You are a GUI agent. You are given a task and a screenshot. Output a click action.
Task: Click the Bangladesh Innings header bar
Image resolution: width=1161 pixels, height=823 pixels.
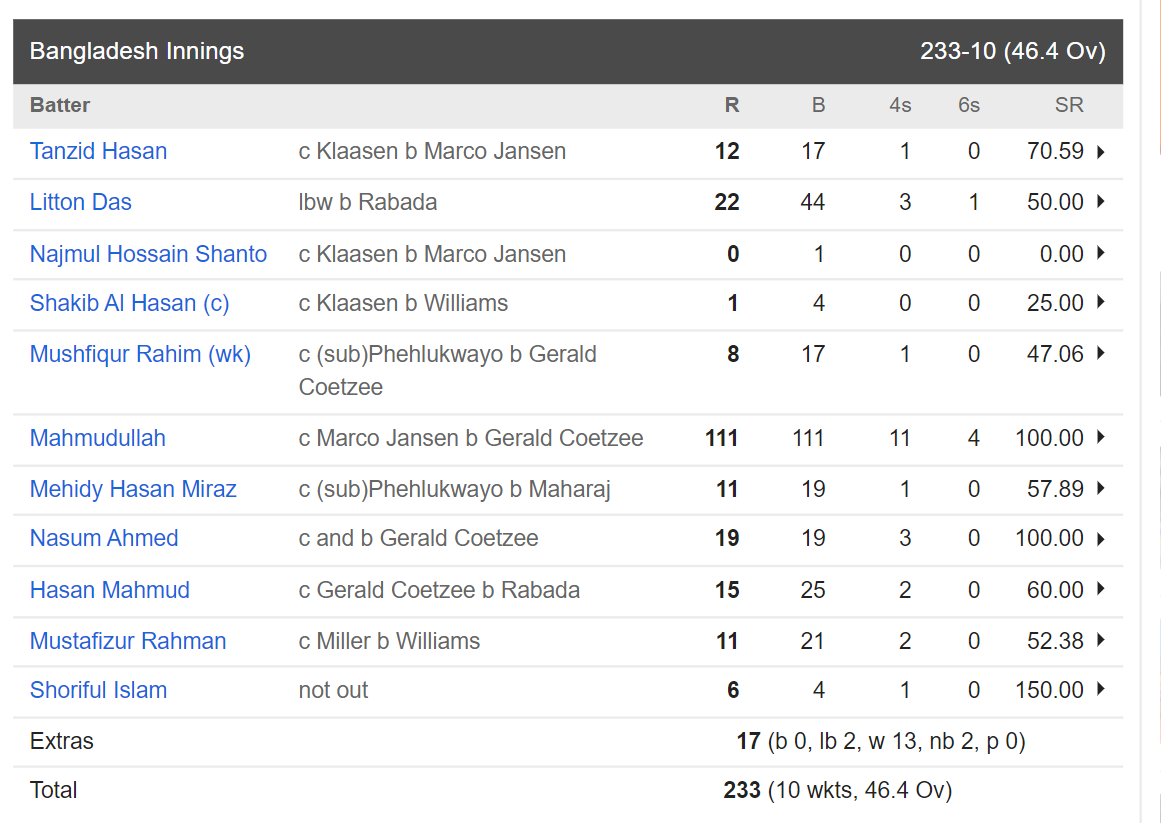pyautogui.click(x=568, y=51)
